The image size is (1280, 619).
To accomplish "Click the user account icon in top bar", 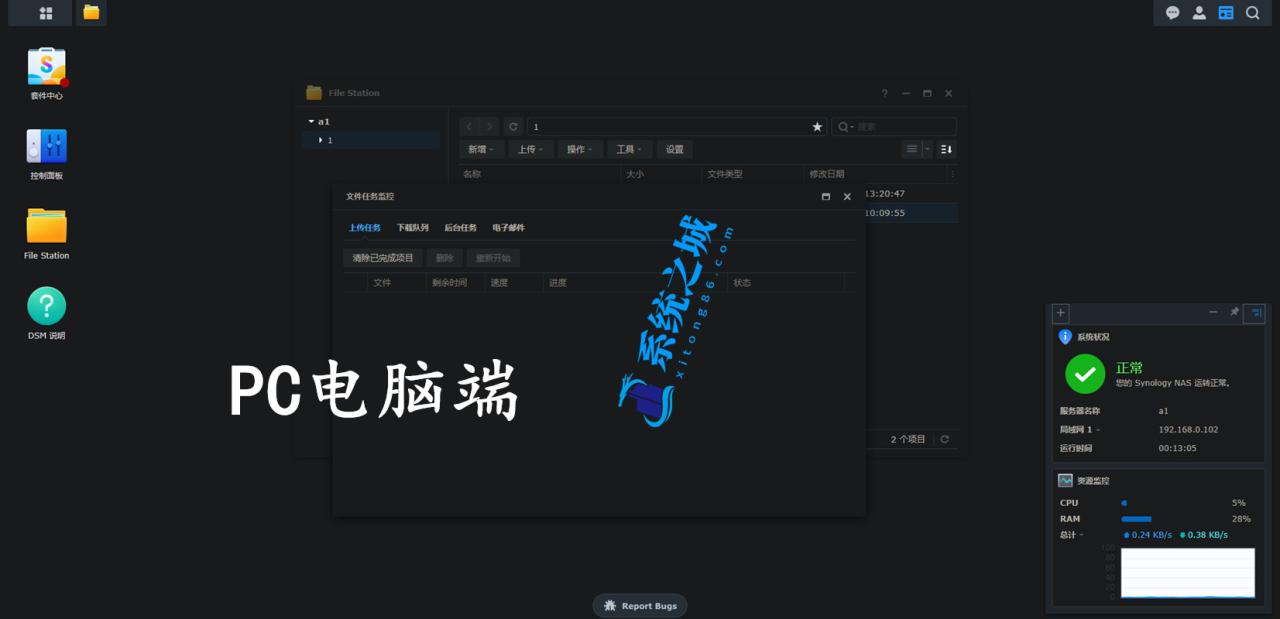I will coord(1198,12).
